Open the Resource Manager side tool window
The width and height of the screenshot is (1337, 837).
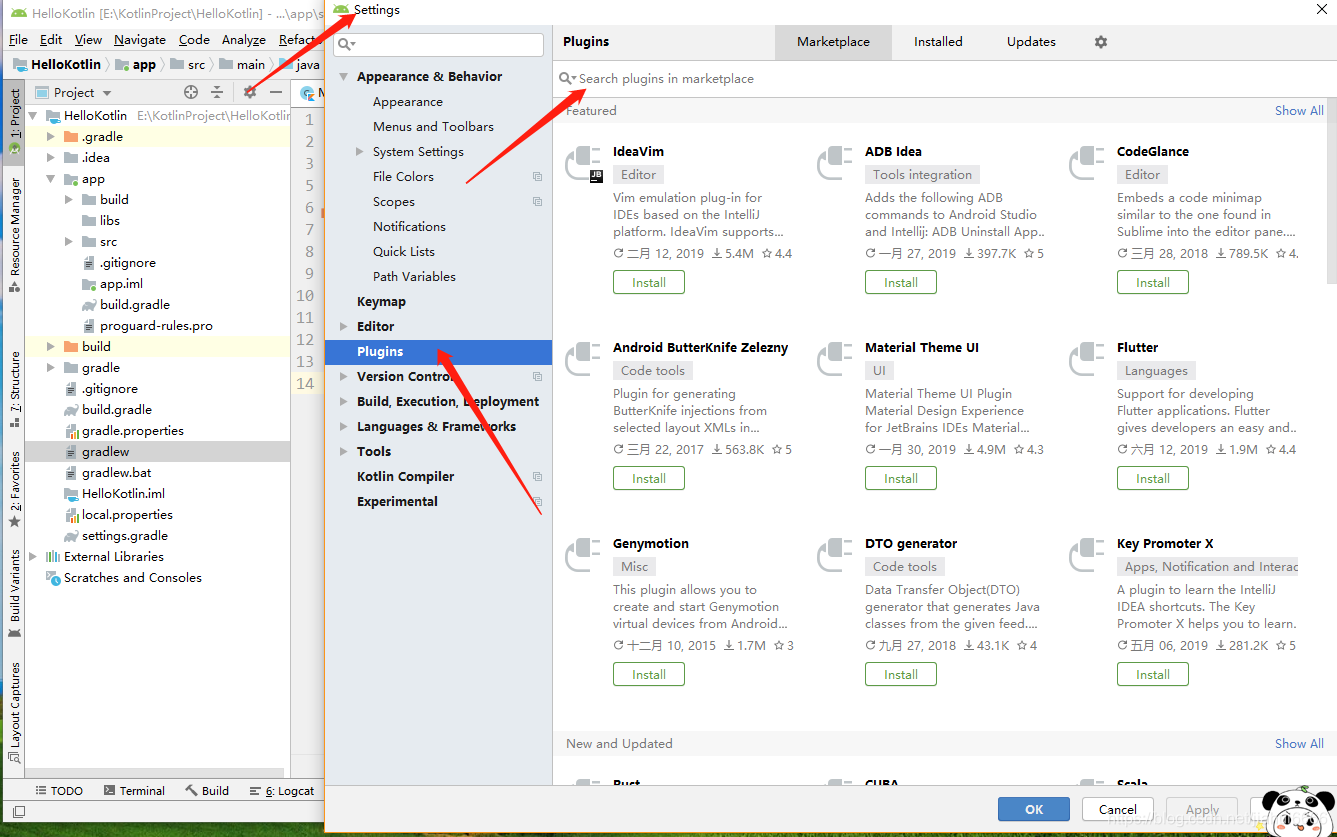tap(14, 235)
